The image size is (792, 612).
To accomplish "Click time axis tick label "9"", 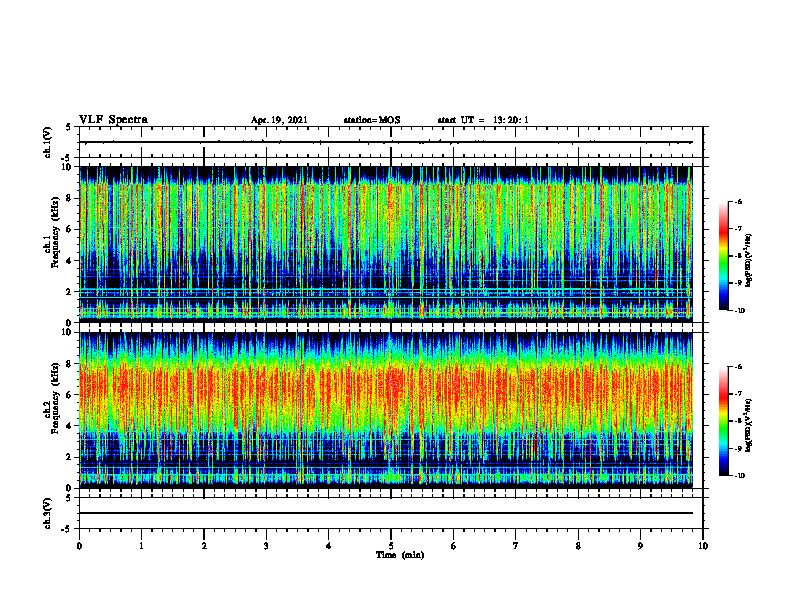I will 640,546.
